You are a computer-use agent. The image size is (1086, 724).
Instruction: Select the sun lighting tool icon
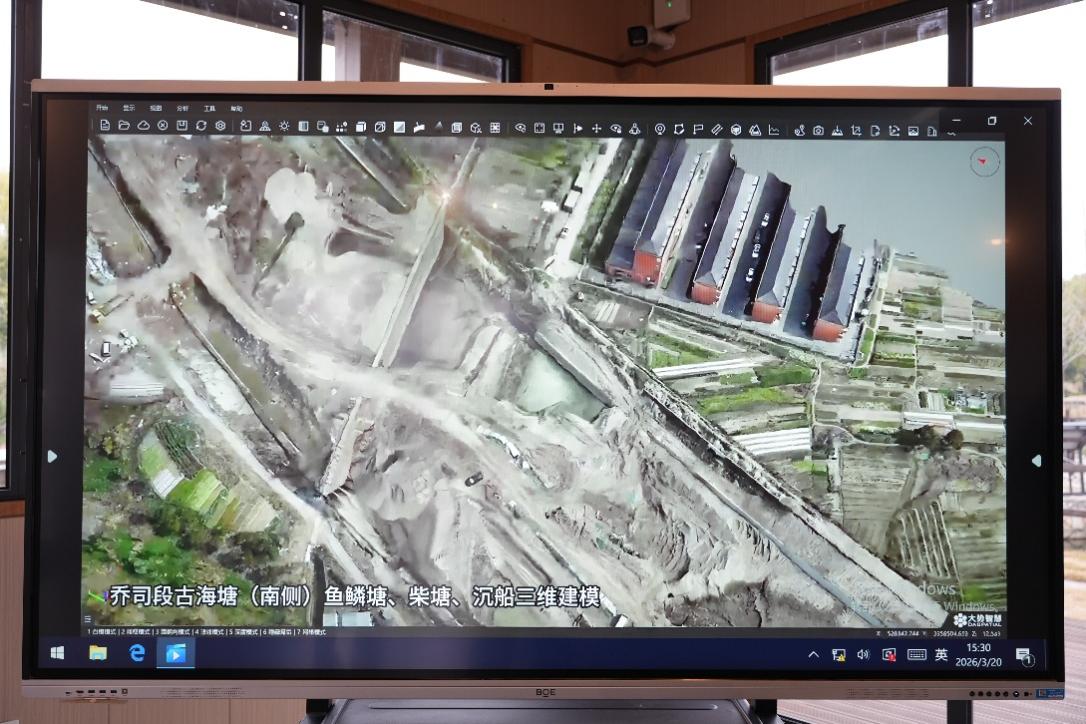pyautogui.click(x=284, y=127)
